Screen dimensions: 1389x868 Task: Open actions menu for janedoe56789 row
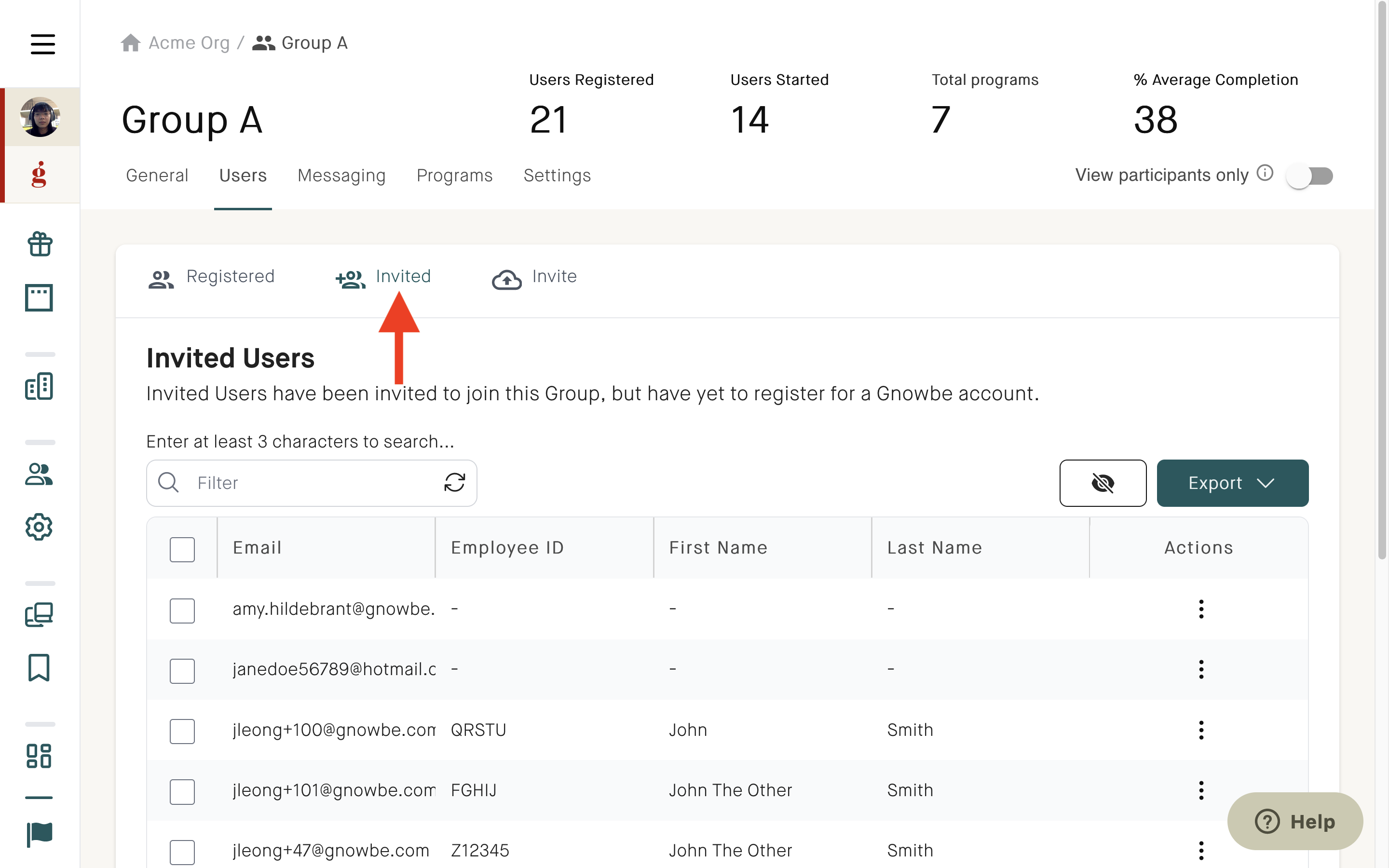(x=1201, y=669)
